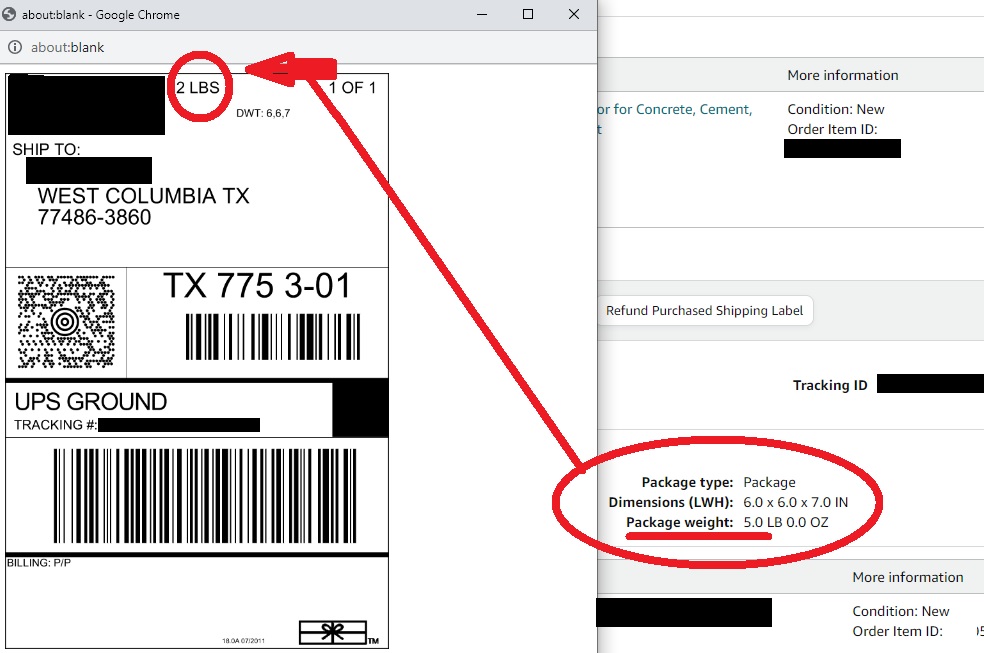This screenshot has width=984, height=653.
Task: Select 'WEST COLUMBIA TX' address line
Action: [x=144, y=196]
